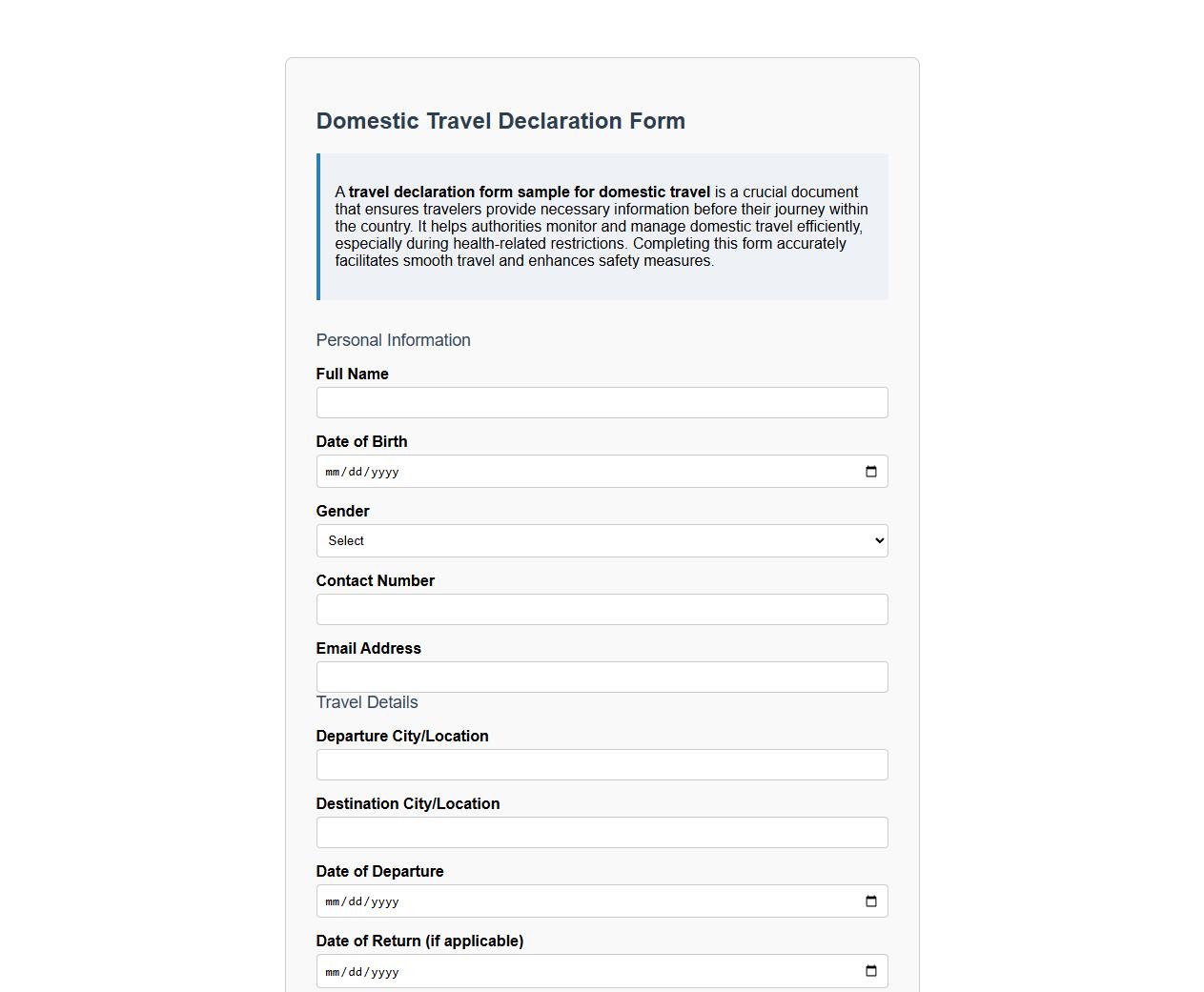Click the bold travel declaration form sample text
The height and width of the screenshot is (992, 1204).
529,192
